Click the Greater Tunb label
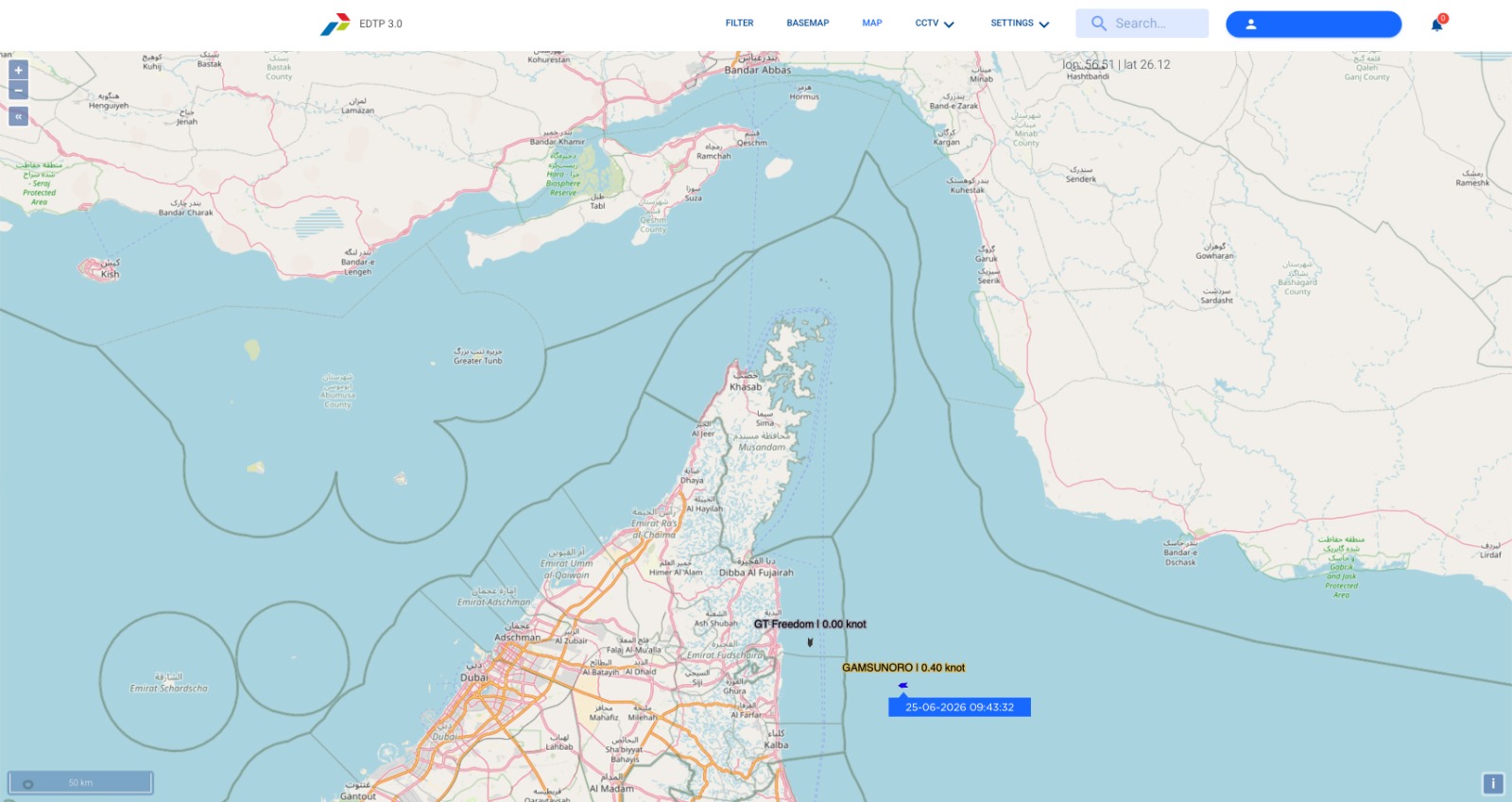The height and width of the screenshot is (802, 1512). [x=478, y=361]
